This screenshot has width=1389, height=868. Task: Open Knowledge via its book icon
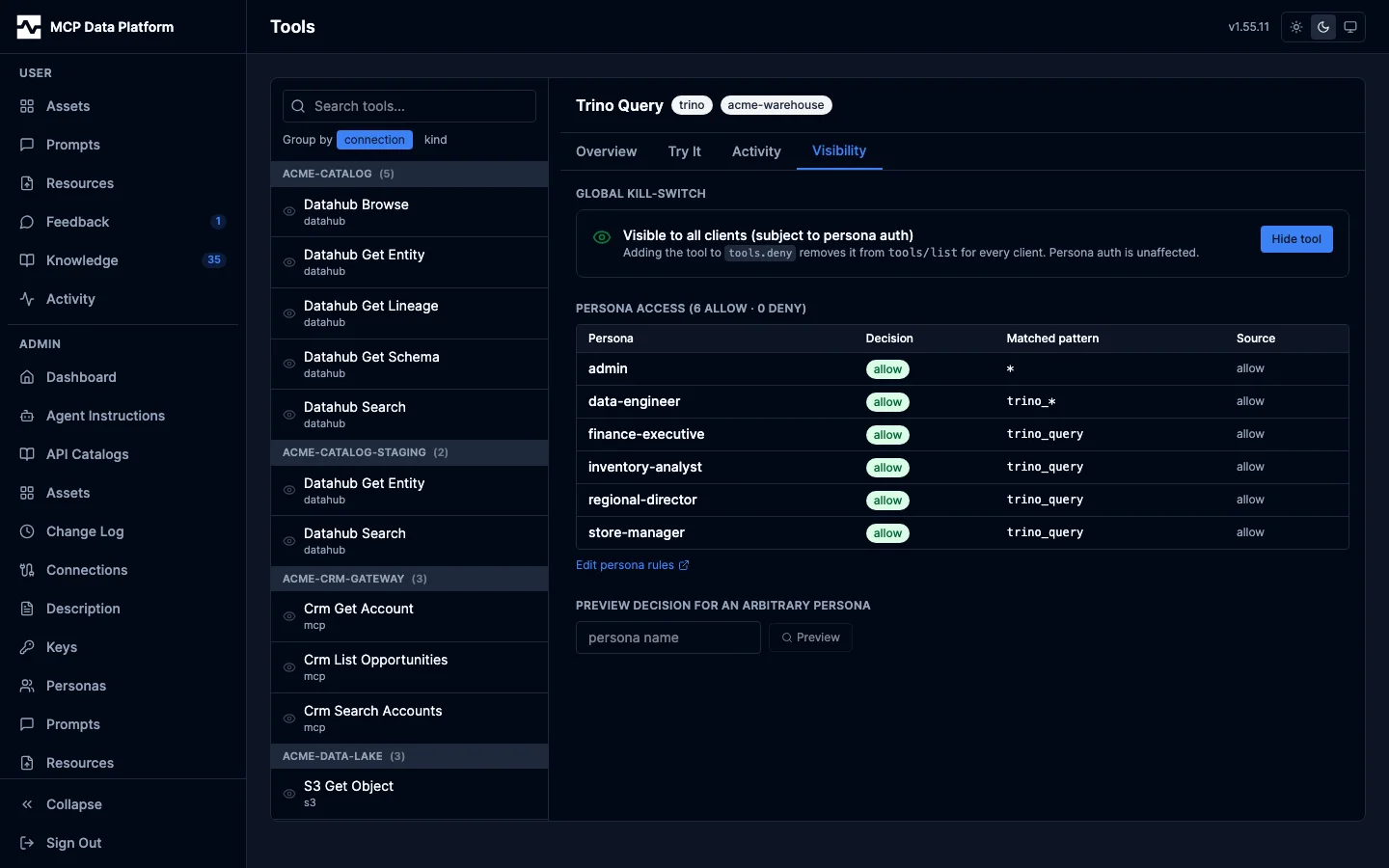pyautogui.click(x=27, y=260)
